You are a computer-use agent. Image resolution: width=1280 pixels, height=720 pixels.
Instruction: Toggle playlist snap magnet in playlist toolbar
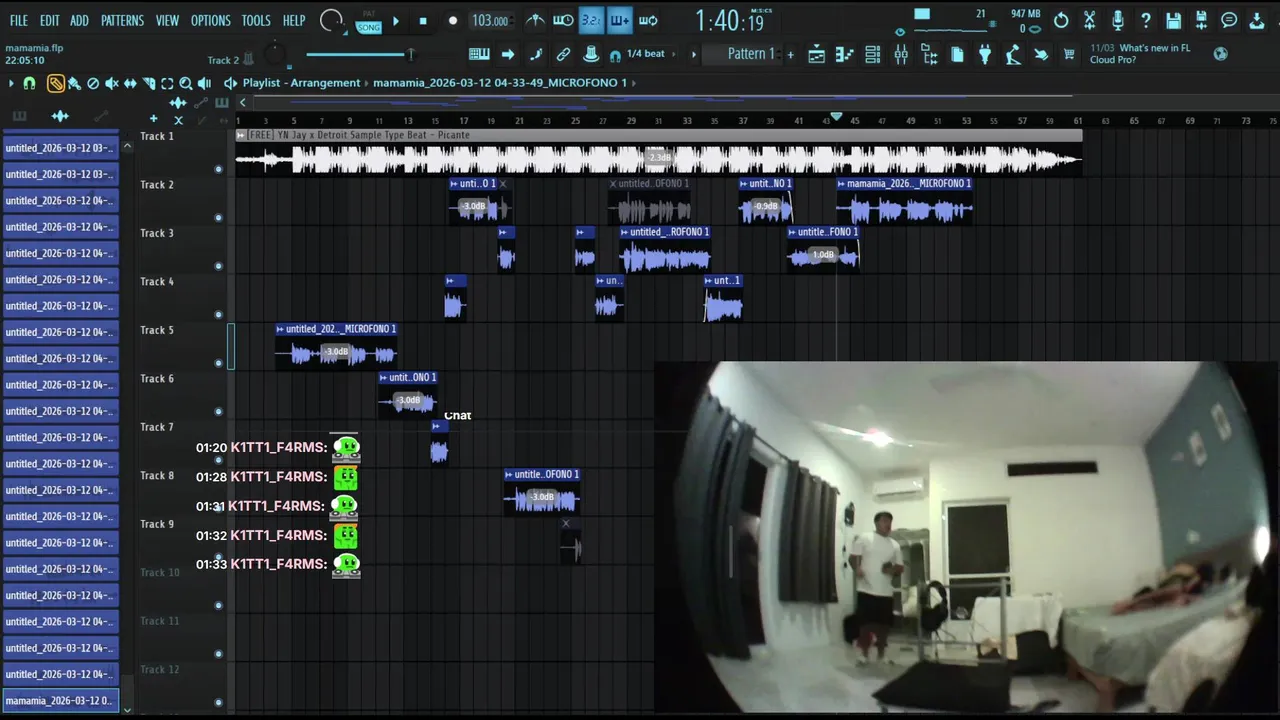tap(29, 84)
